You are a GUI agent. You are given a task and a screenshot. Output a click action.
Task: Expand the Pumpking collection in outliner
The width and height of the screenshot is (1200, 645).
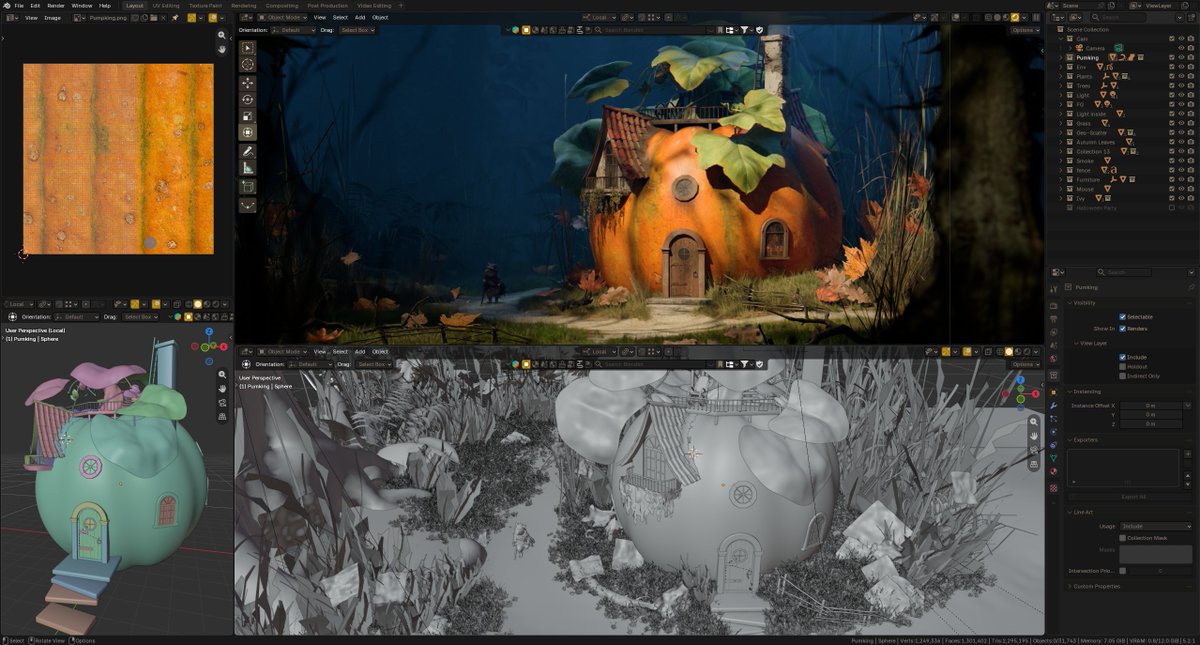(x=1061, y=57)
